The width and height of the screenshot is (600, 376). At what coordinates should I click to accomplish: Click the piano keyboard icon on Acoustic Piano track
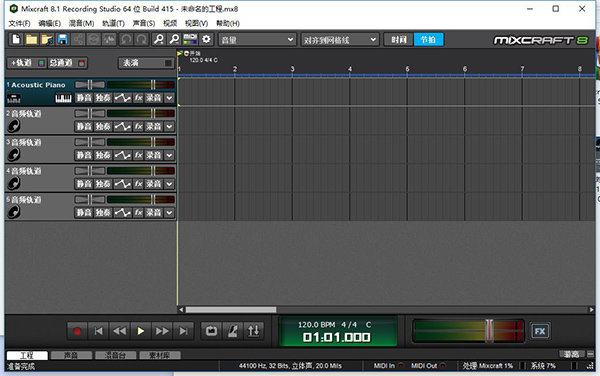[x=64, y=98]
